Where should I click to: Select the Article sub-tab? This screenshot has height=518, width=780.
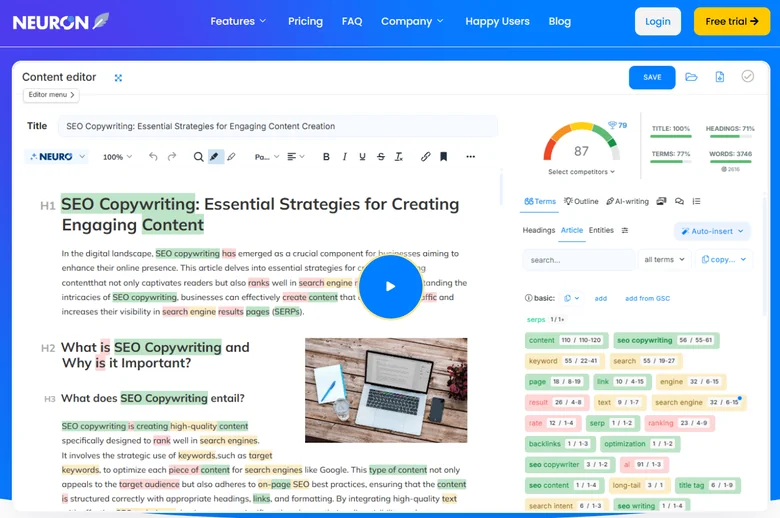click(572, 230)
